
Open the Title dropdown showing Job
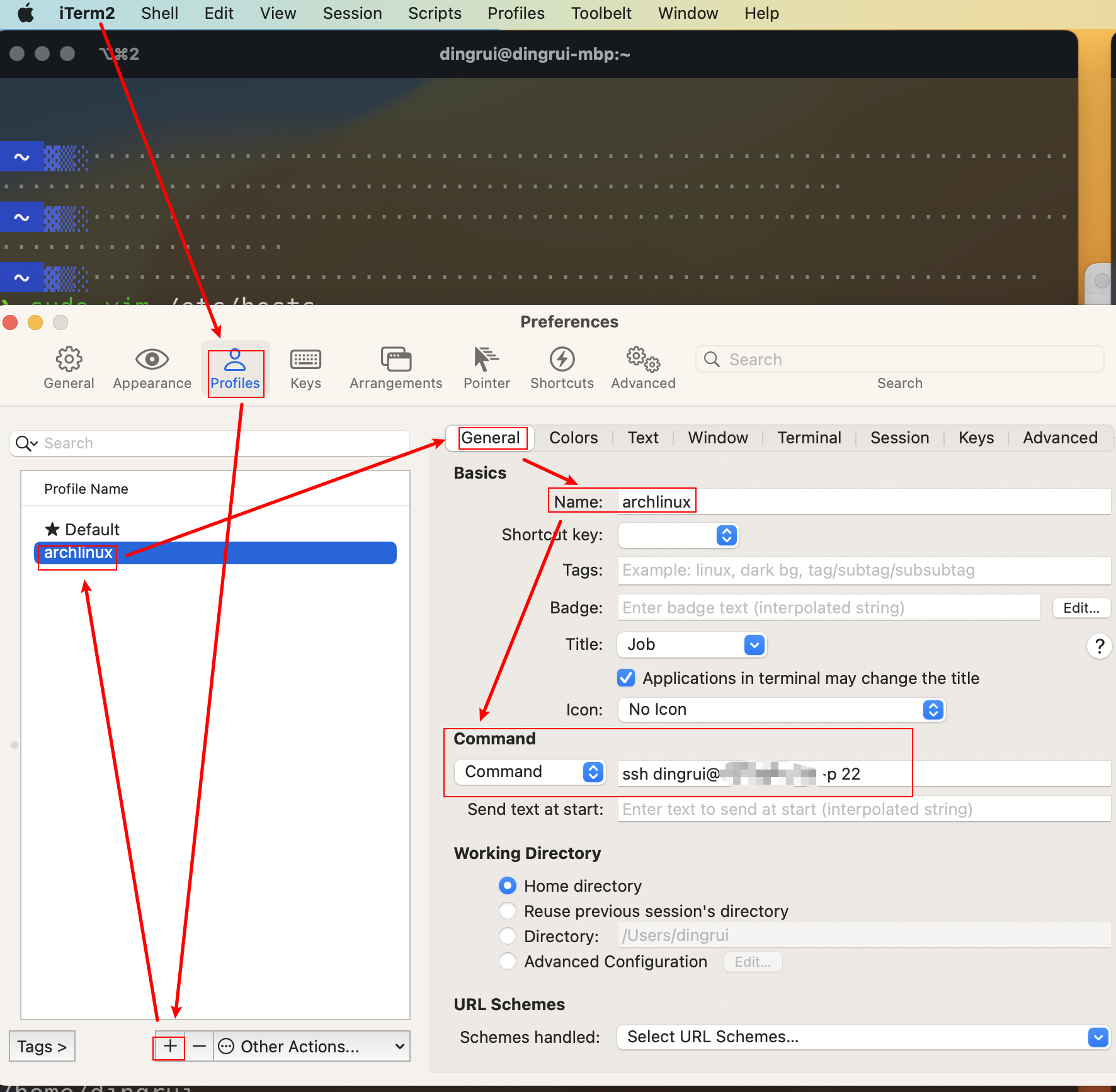[692, 644]
